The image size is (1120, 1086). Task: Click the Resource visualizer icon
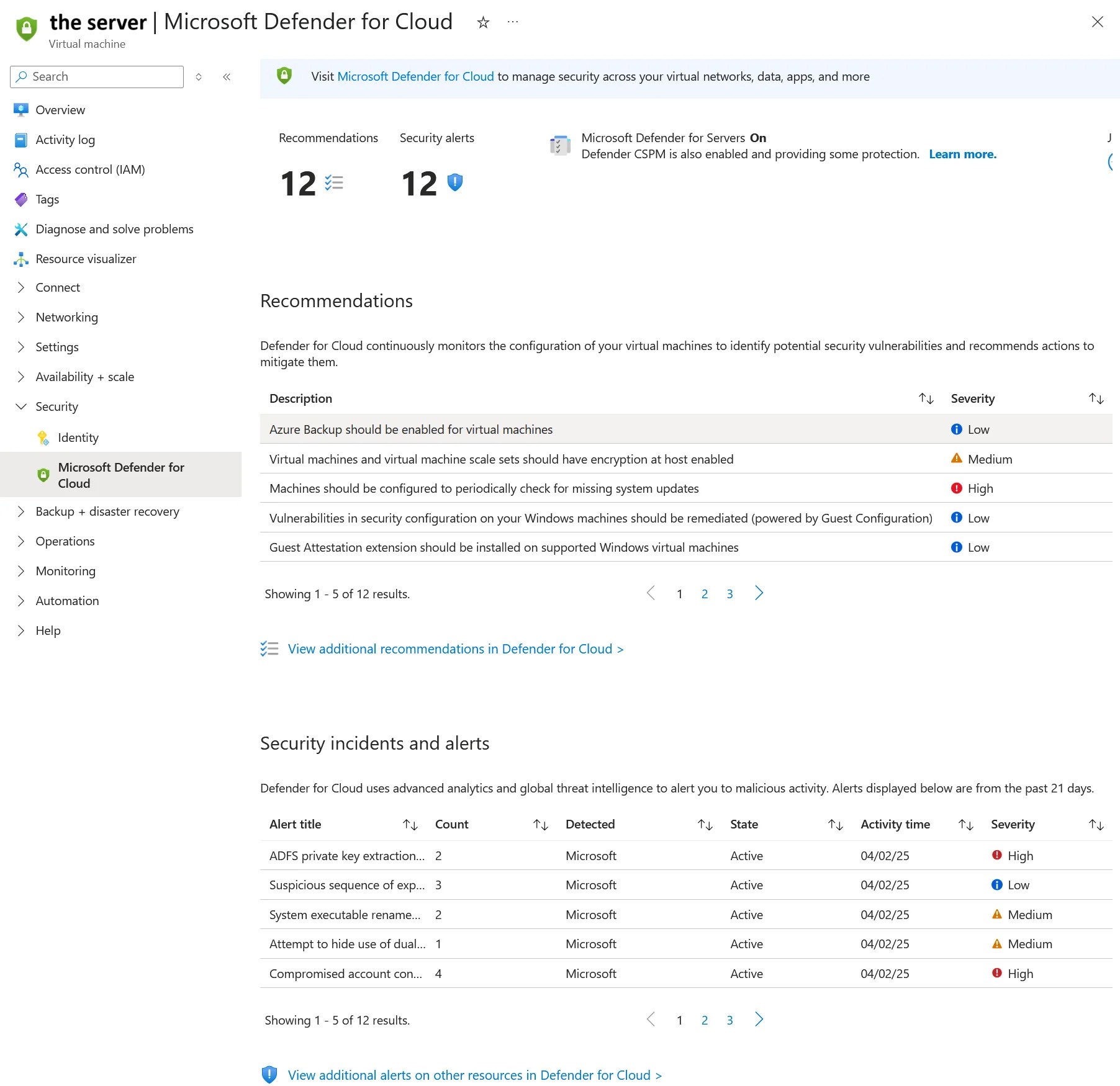point(21,259)
